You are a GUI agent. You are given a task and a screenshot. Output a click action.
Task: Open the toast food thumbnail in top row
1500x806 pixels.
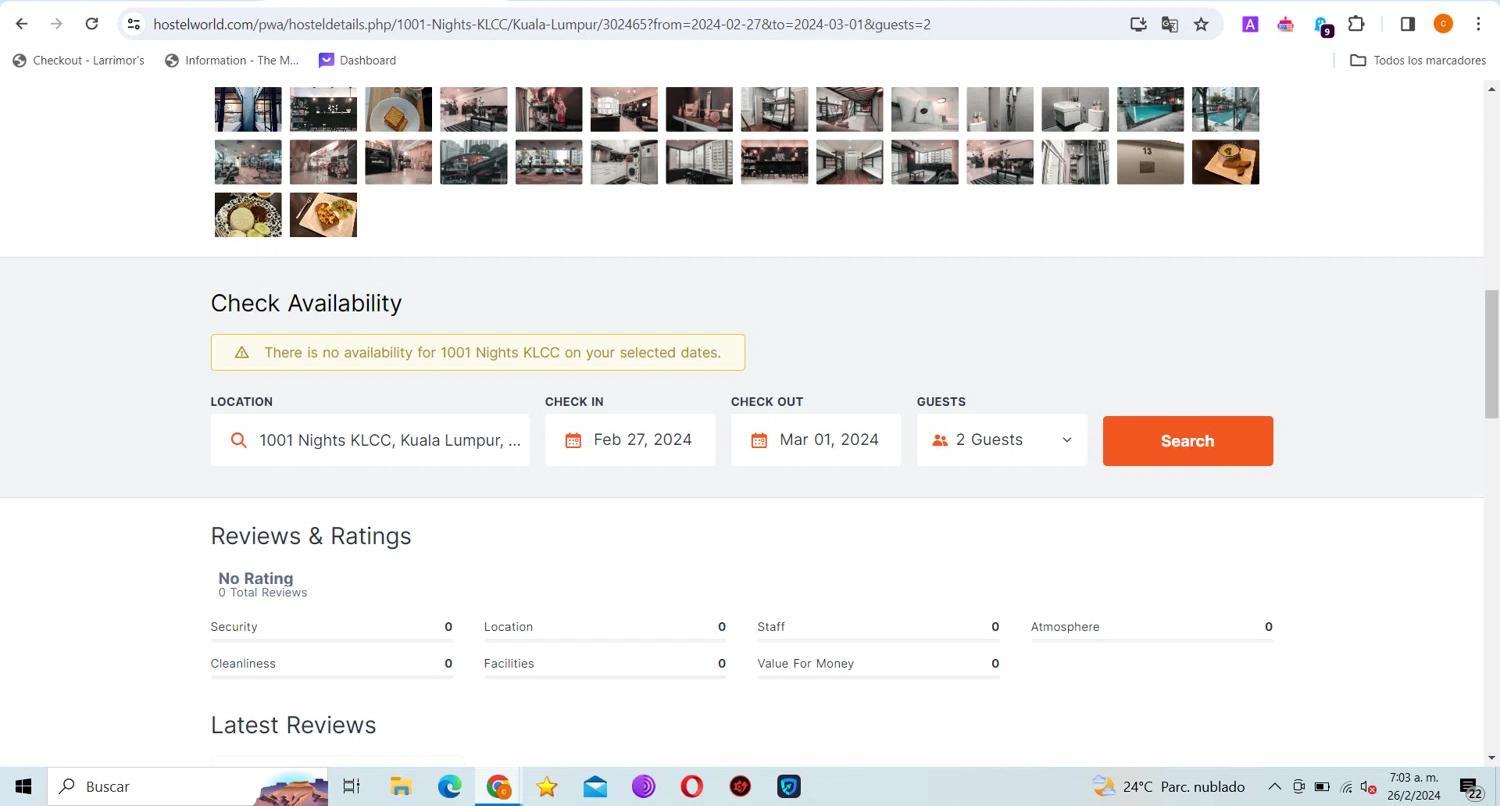click(398, 109)
